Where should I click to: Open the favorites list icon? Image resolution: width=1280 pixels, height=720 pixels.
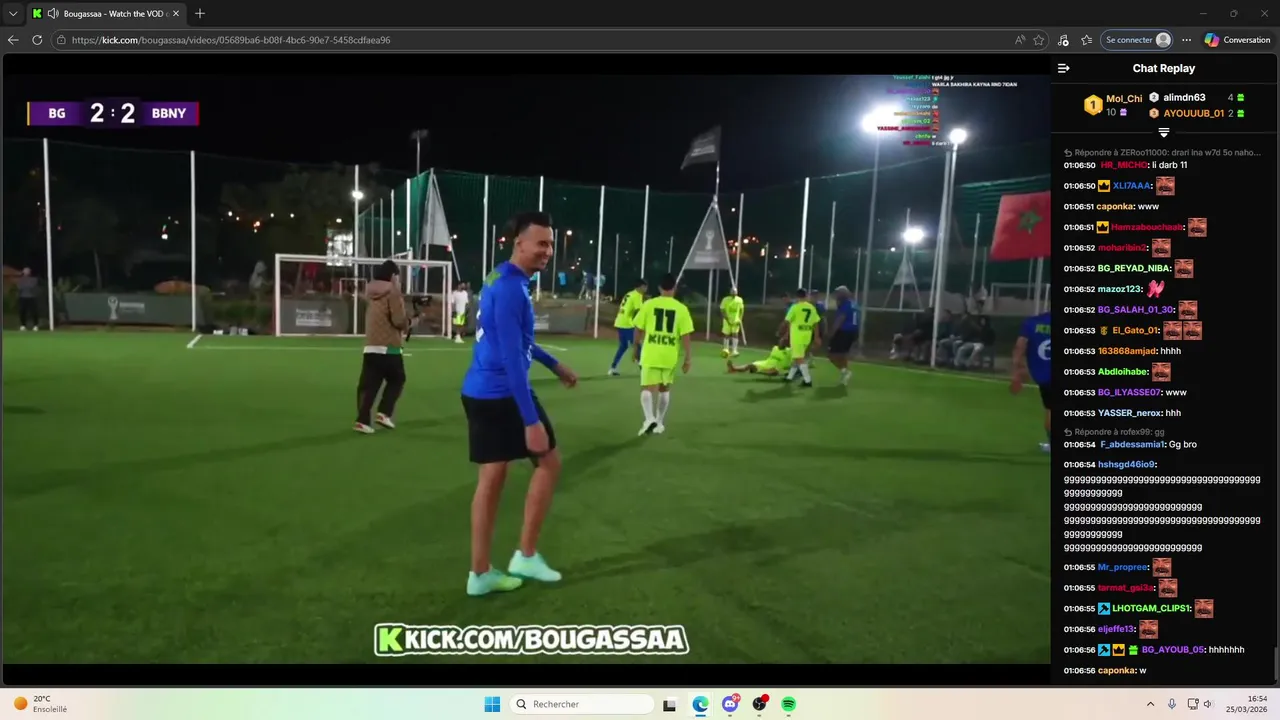click(x=1086, y=40)
